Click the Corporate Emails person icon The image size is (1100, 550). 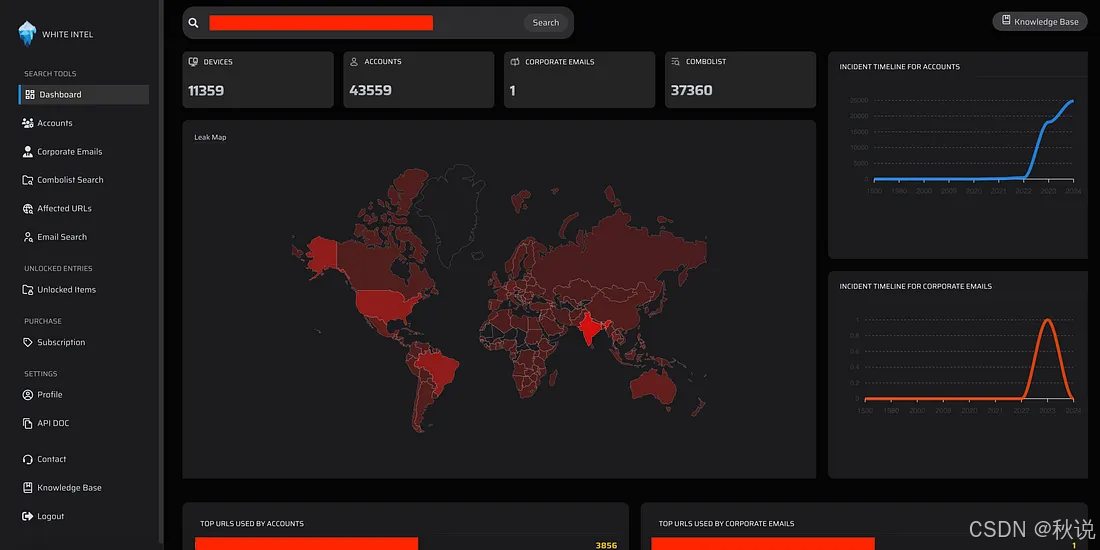[28, 152]
